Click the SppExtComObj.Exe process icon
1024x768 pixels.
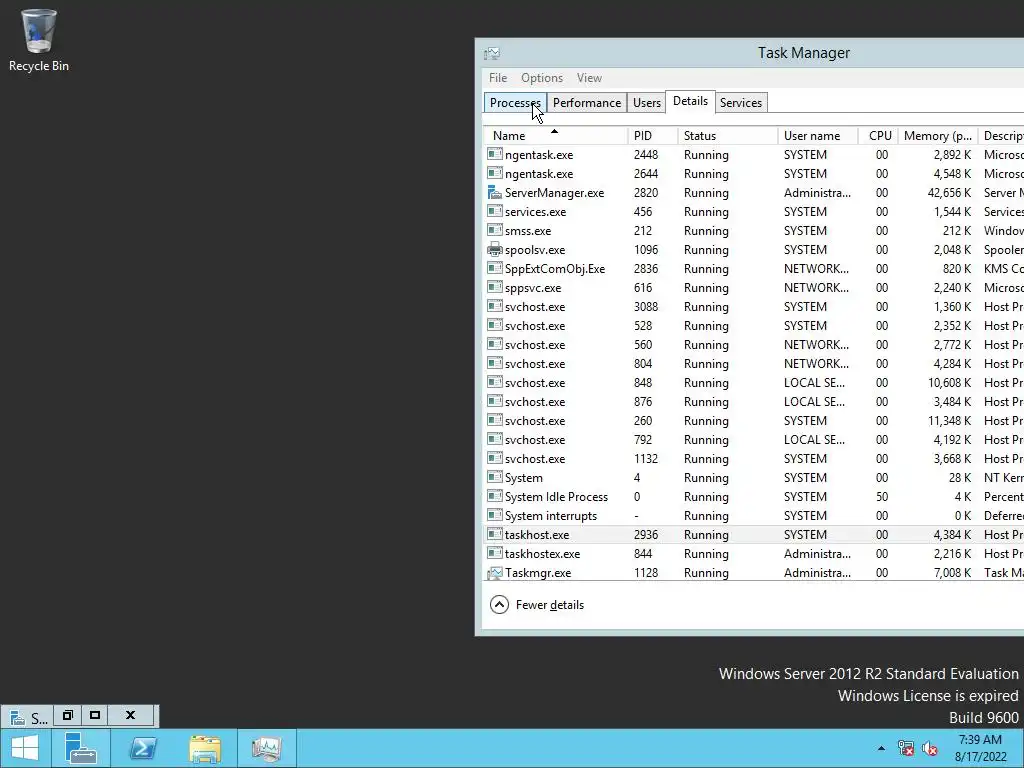[x=495, y=268]
